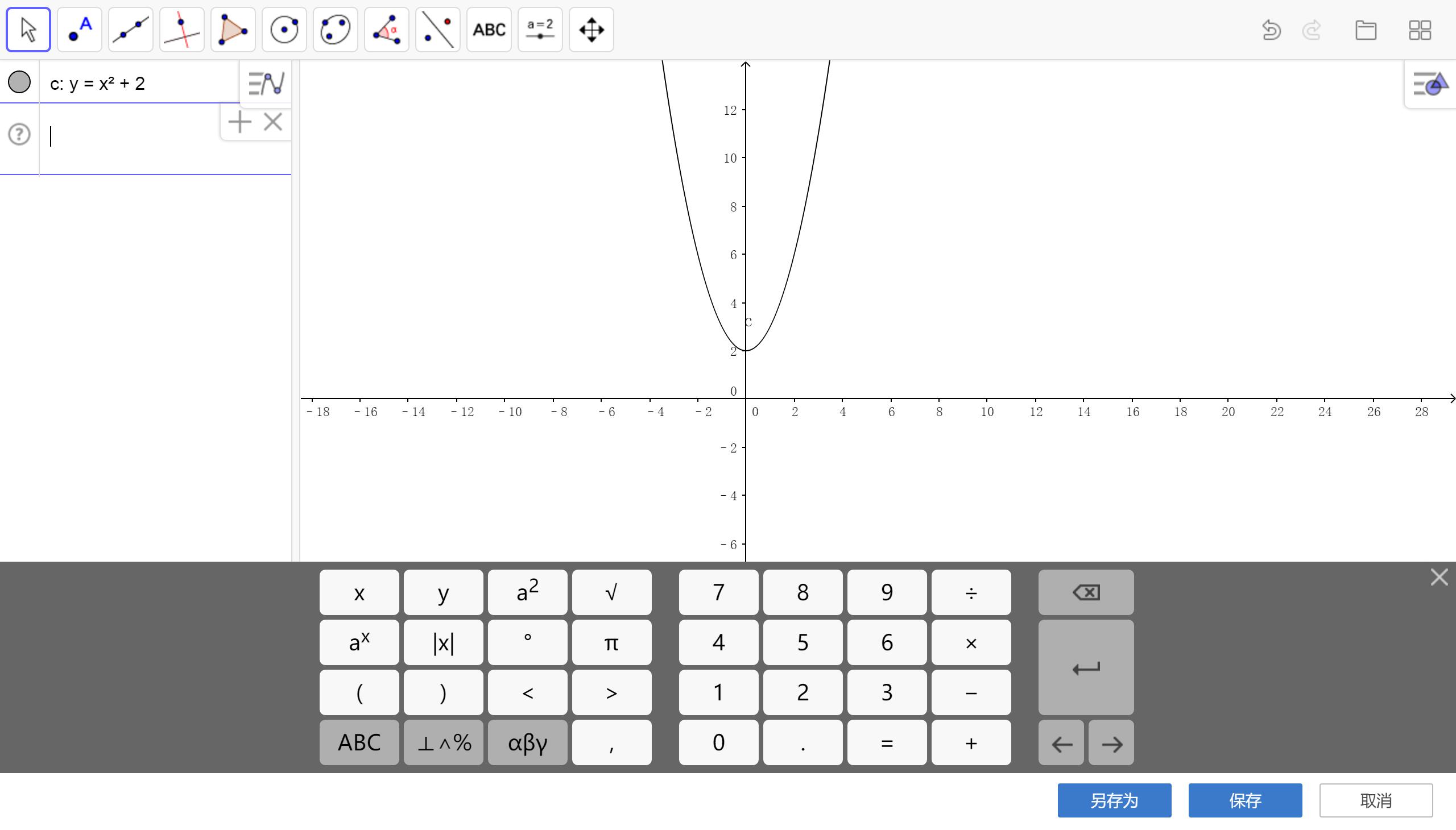Select the Move Graphics View tool
The image size is (1456, 830).
click(x=591, y=30)
